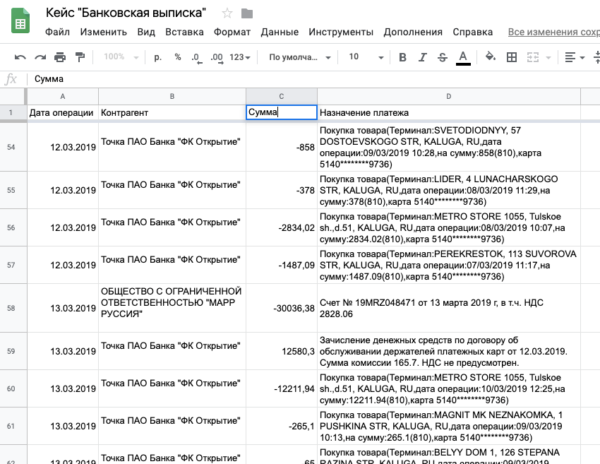Select column C header
600x464 pixels.
(282, 96)
